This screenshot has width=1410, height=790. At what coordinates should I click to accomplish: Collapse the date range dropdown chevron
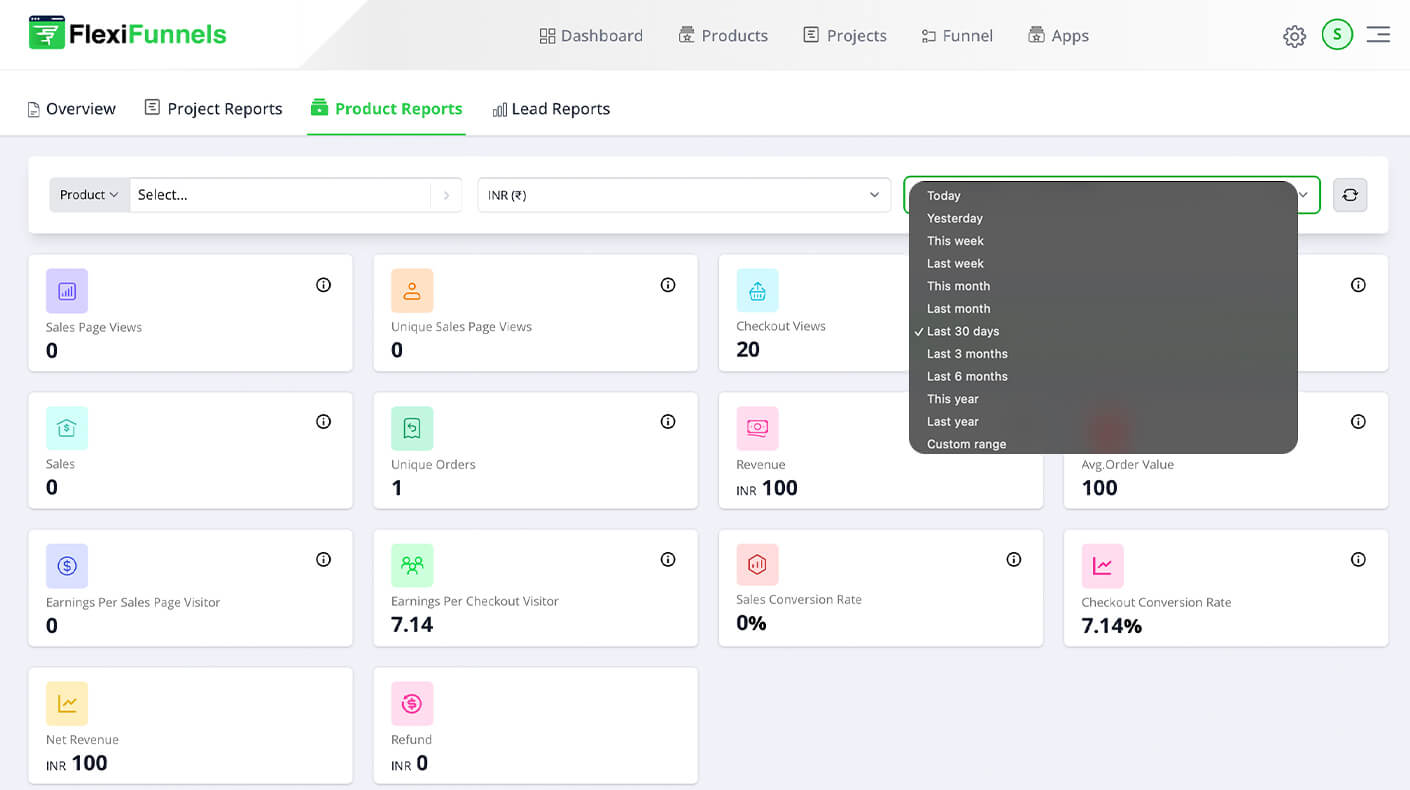point(1303,195)
